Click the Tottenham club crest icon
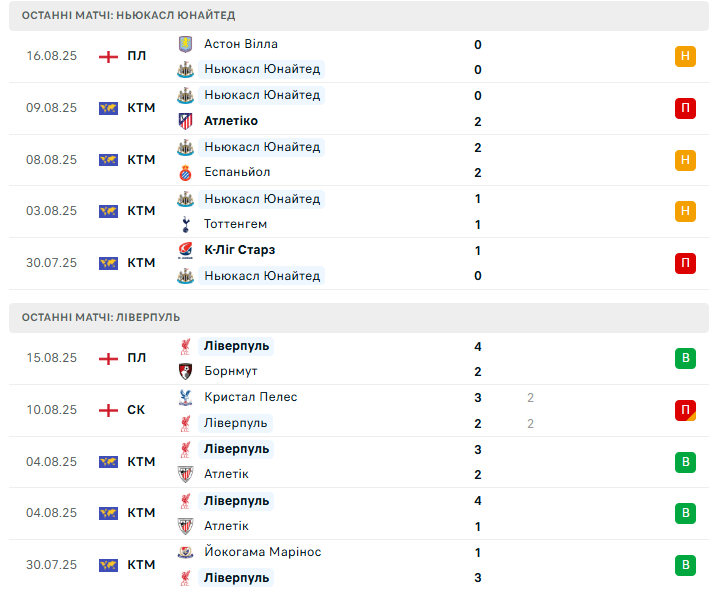 click(x=184, y=224)
